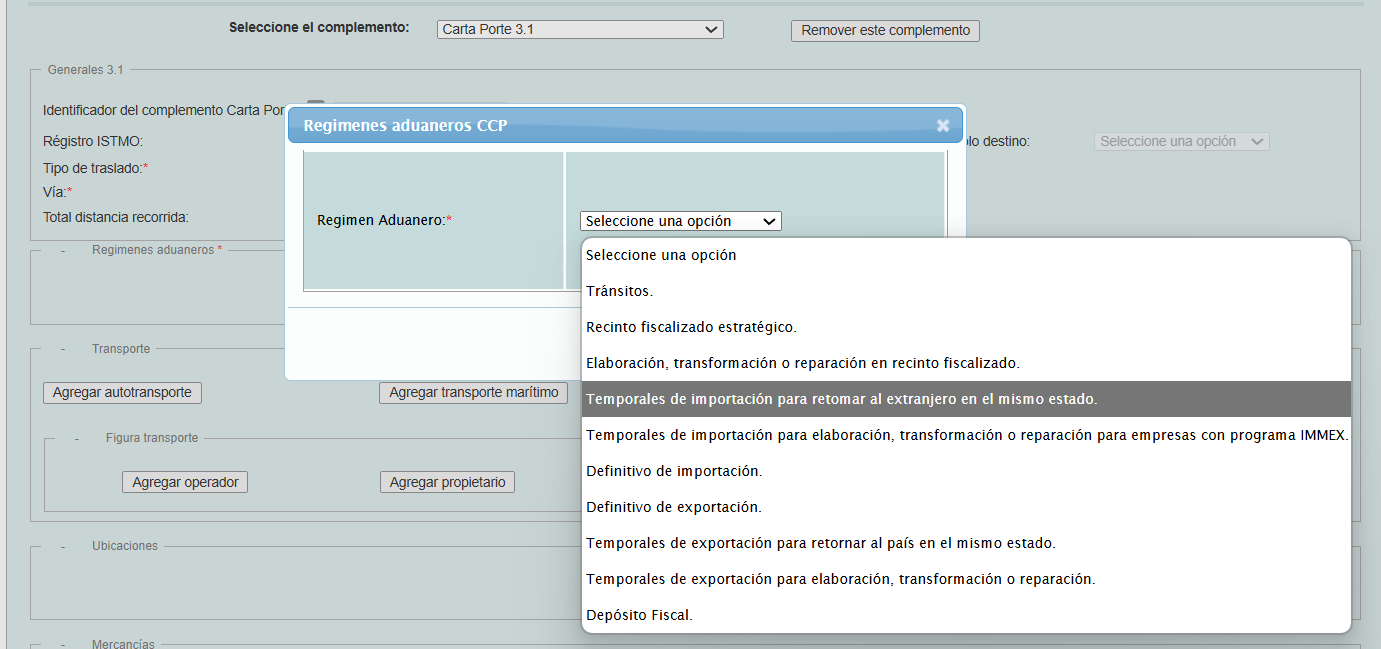Viewport: 1381px width, 649px height.
Task: Click Agregar operador button
Action: click(x=184, y=483)
